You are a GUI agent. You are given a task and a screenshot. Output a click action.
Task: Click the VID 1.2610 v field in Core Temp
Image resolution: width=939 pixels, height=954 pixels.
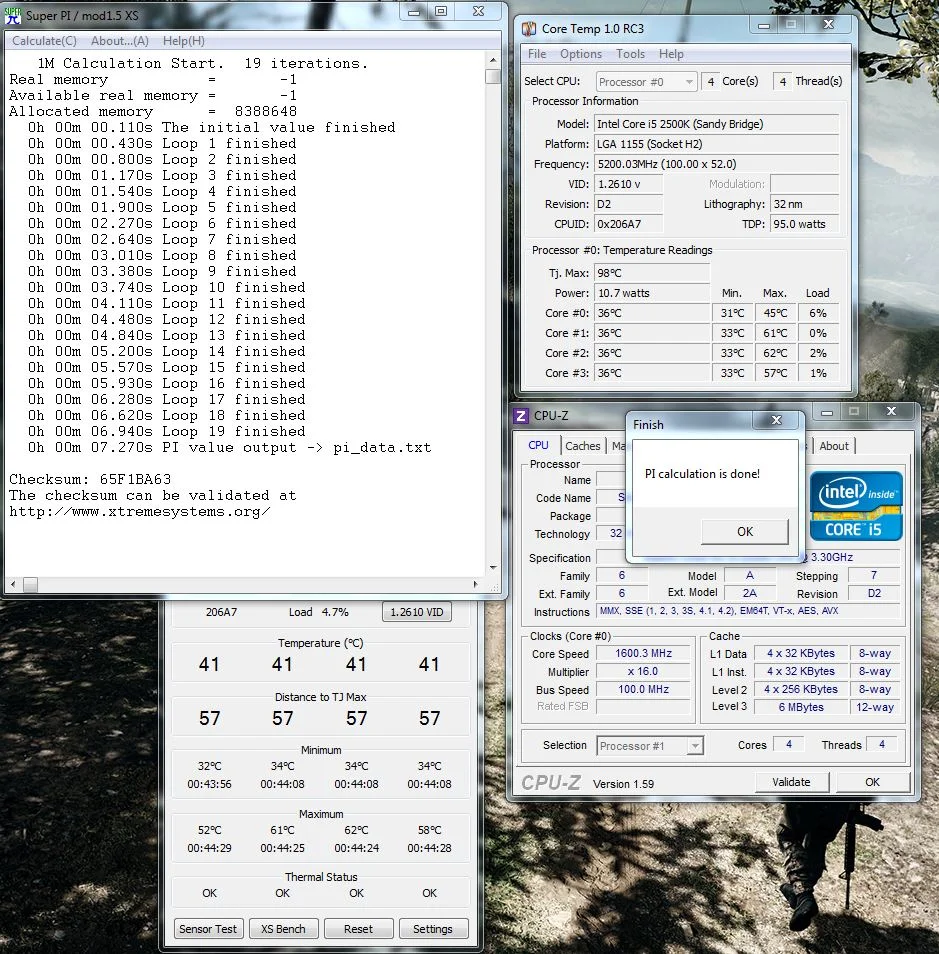[x=628, y=184]
